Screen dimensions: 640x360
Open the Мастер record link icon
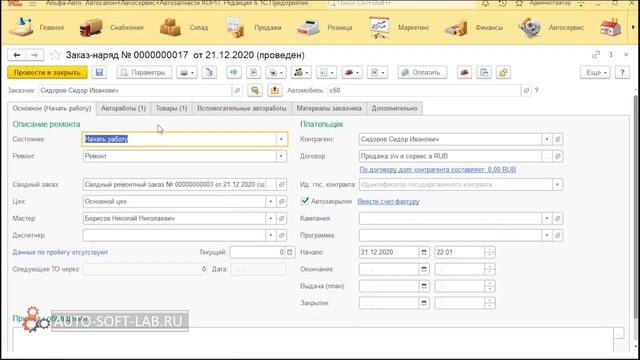pos(281,218)
